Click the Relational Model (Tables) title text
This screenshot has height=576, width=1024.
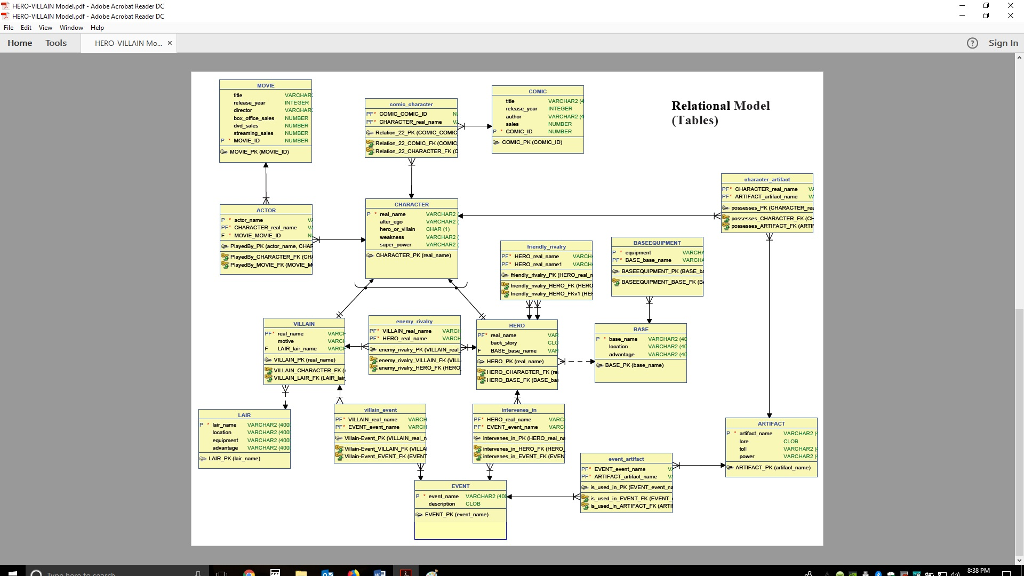tap(720, 112)
